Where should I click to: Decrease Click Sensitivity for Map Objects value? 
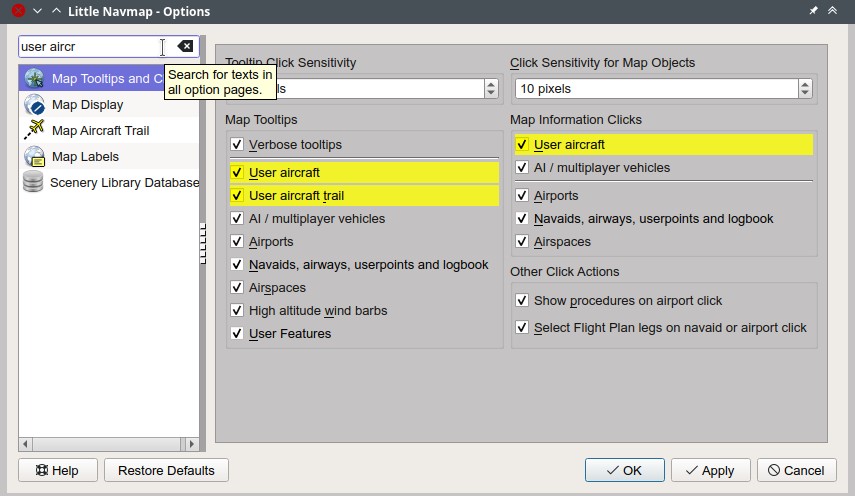tap(805, 93)
